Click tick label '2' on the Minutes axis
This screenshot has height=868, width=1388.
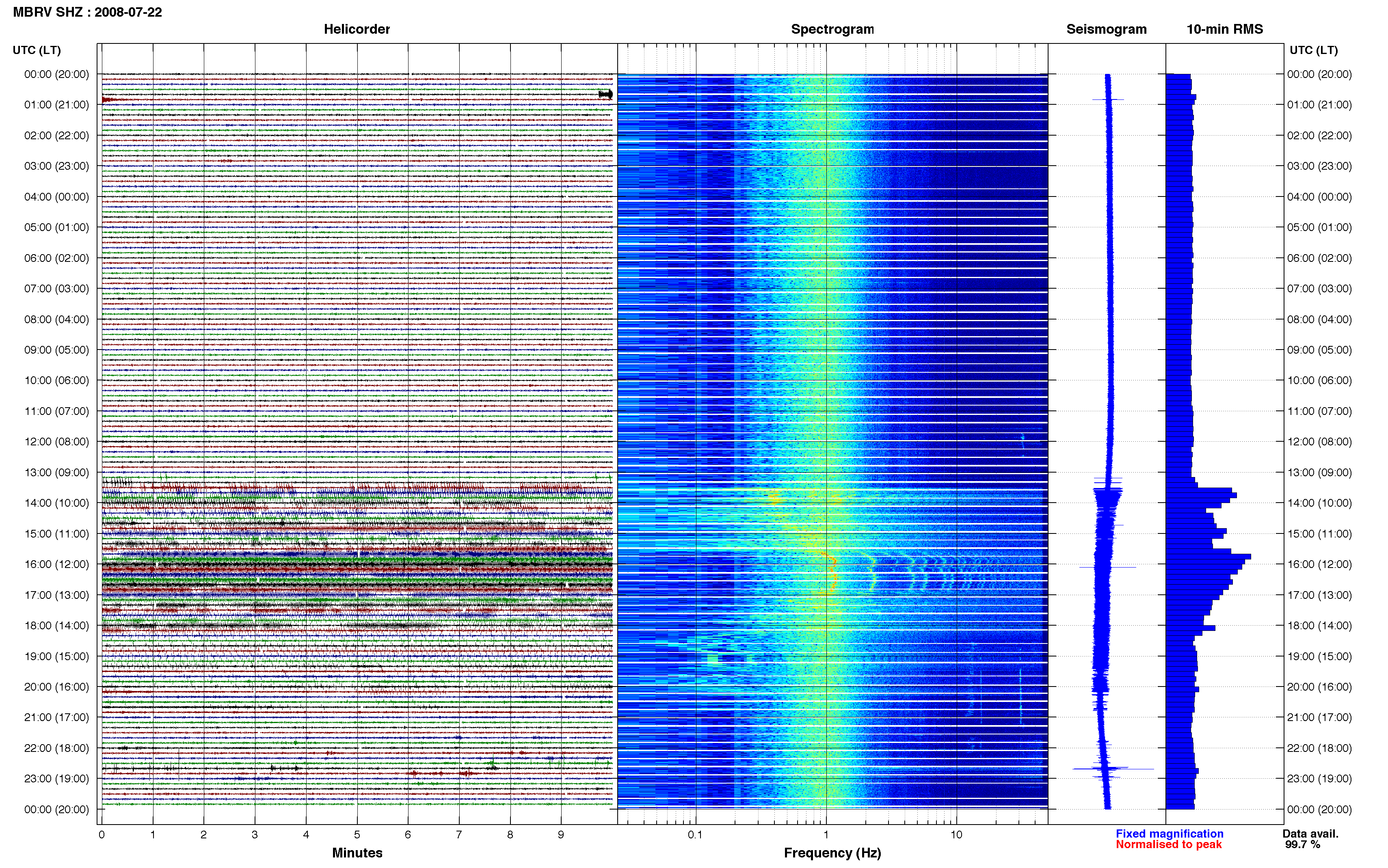pos(204,835)
